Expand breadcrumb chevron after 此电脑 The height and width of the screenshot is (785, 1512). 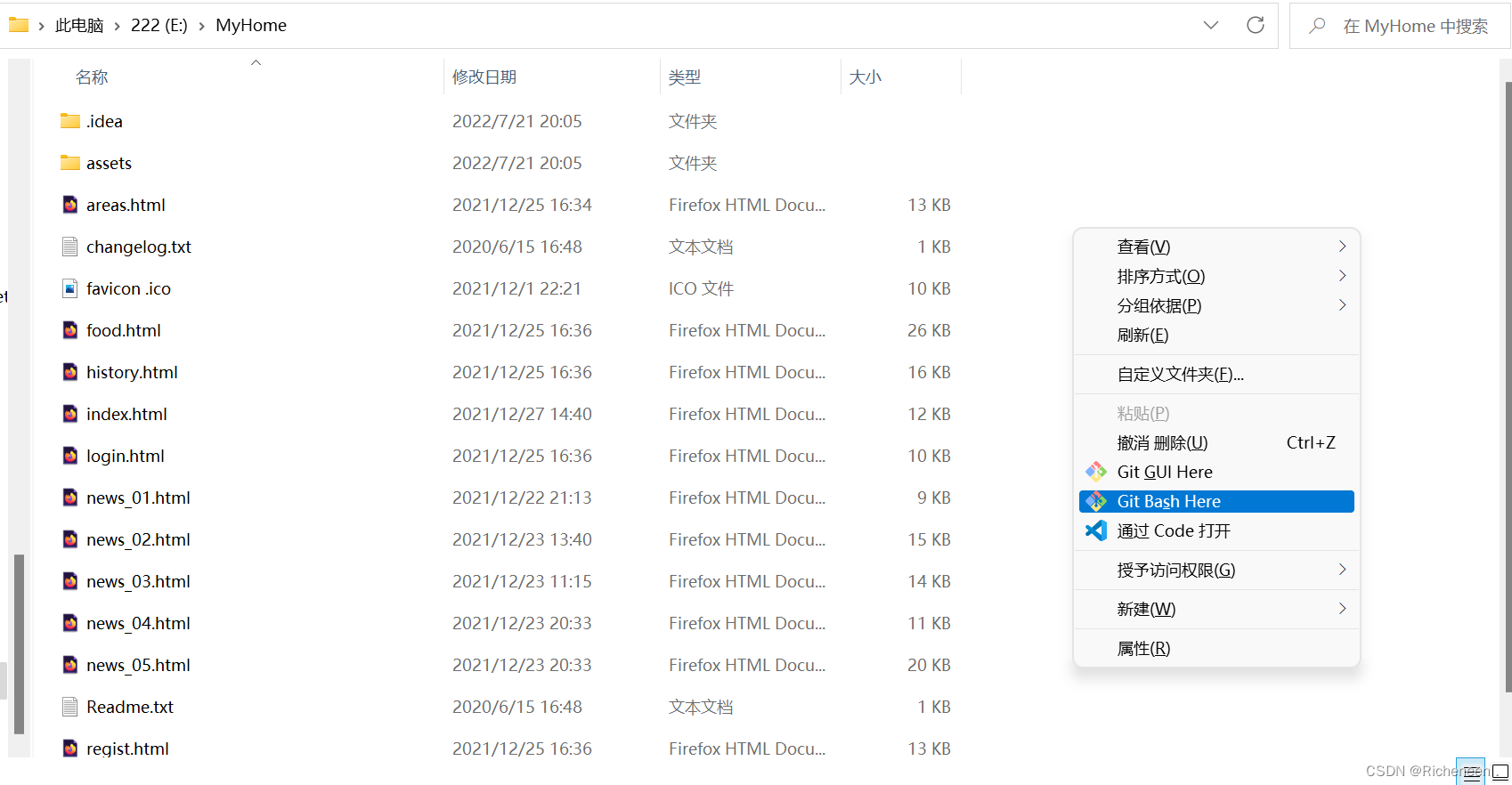[117, 26]
